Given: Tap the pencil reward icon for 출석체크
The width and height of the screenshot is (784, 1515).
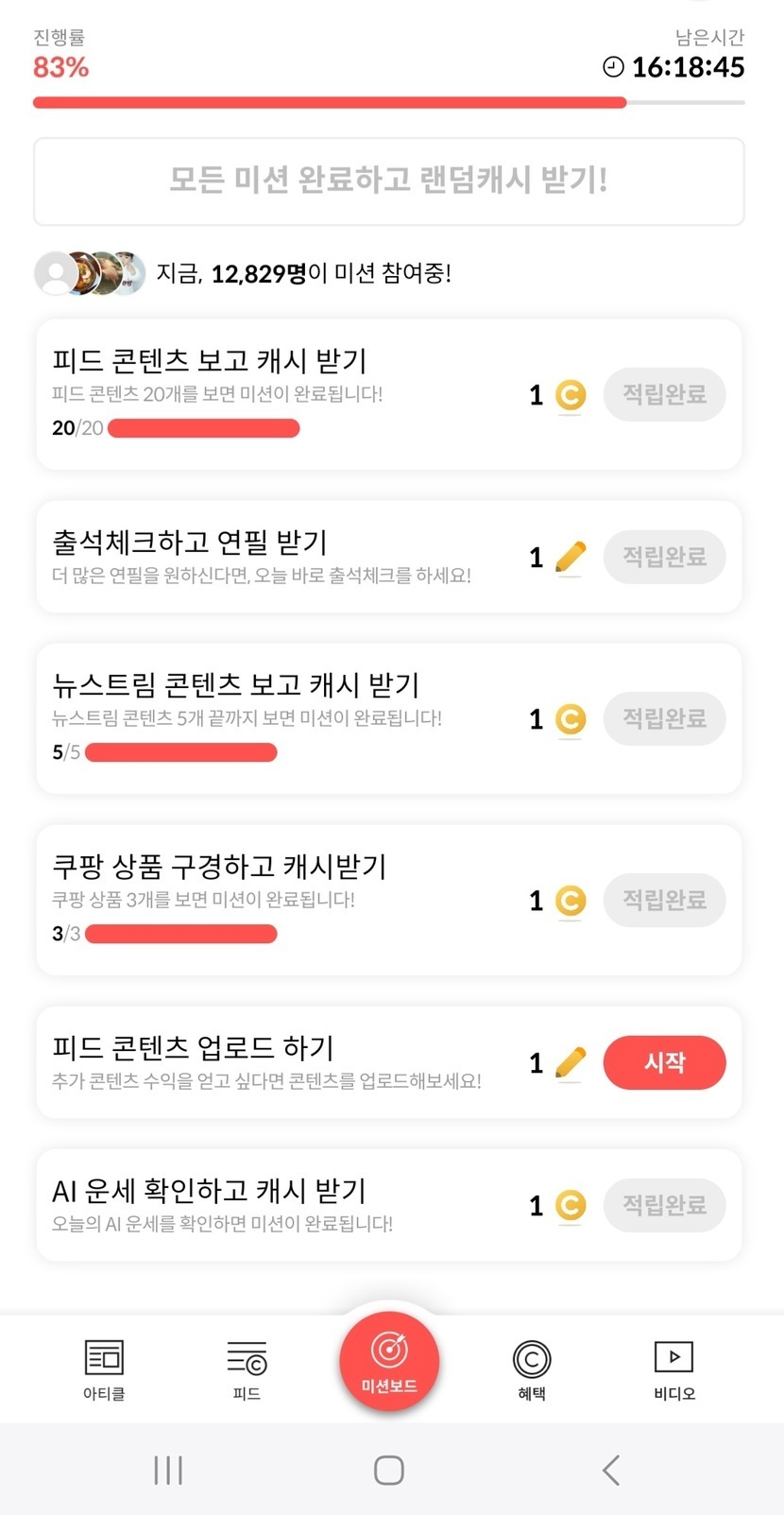Looking at the screenshot, I should coord(570,558).
